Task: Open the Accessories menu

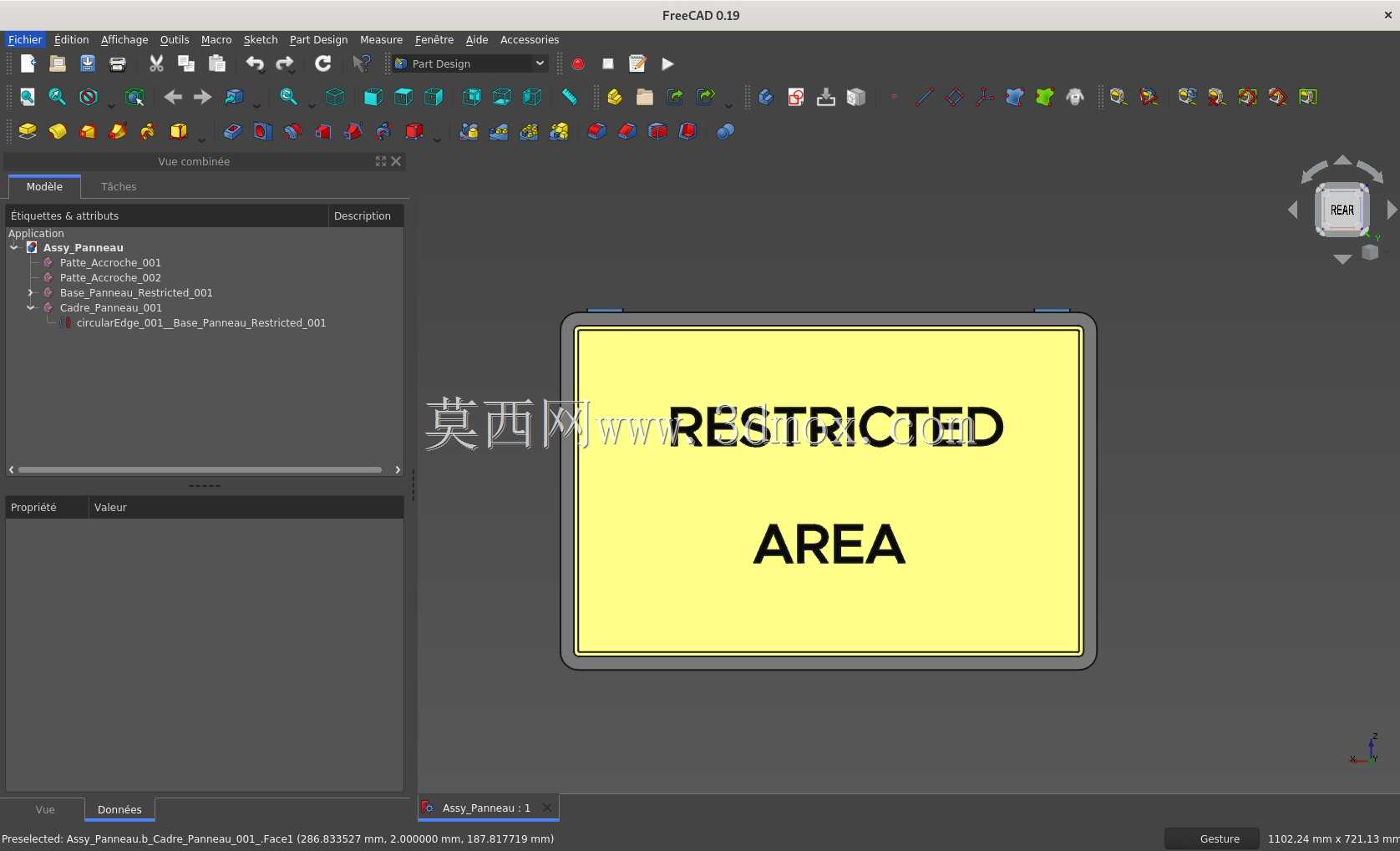Action: [x=530, y=39]
